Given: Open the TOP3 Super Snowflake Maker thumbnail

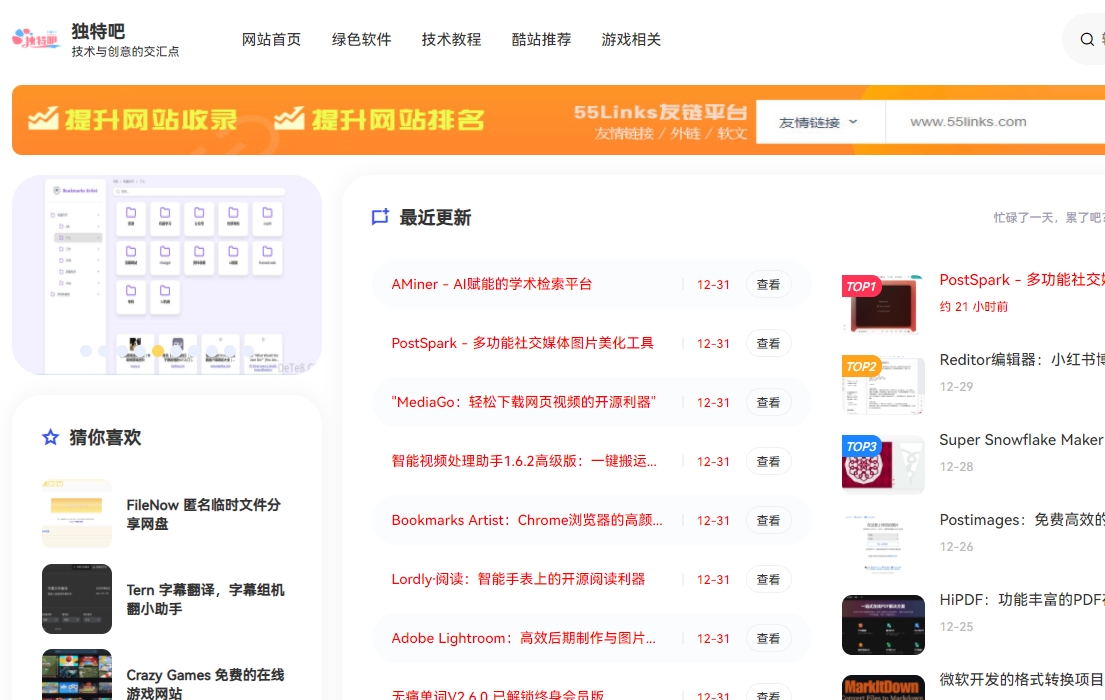Looking at the screenshot, I should (882, 464).
